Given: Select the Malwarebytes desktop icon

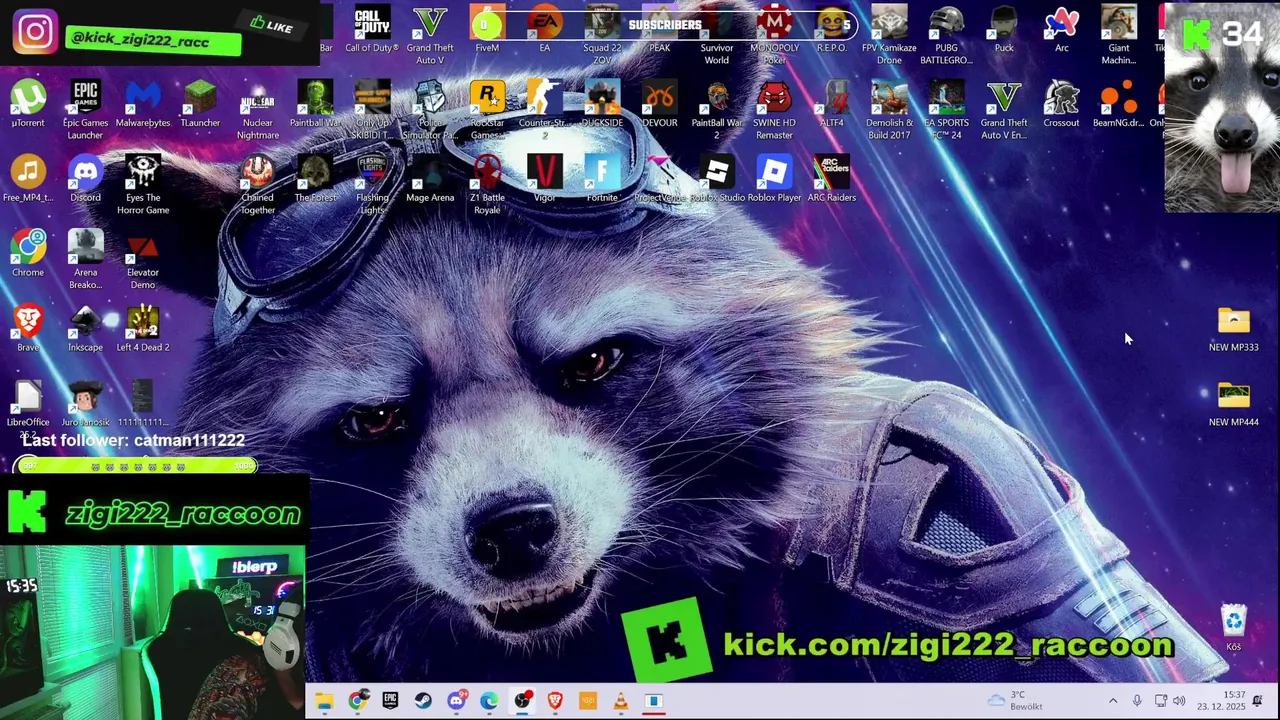Looking at the screenshot, I should (x=143, y=103).
